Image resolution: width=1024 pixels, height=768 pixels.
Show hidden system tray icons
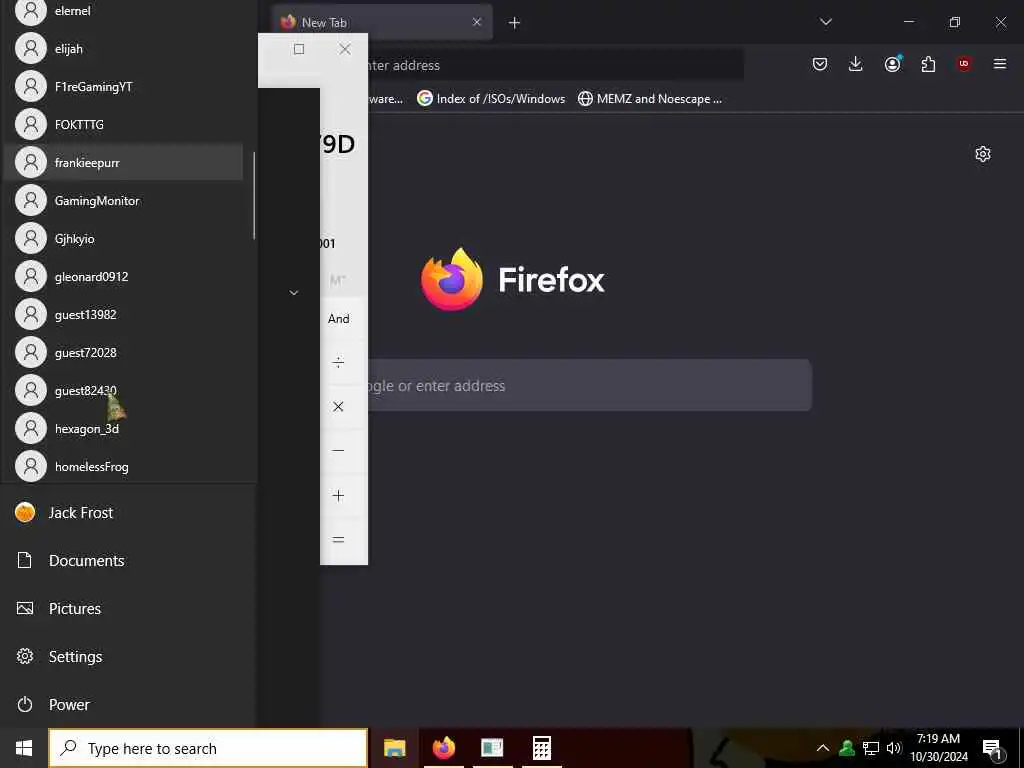tap(823, 748)
